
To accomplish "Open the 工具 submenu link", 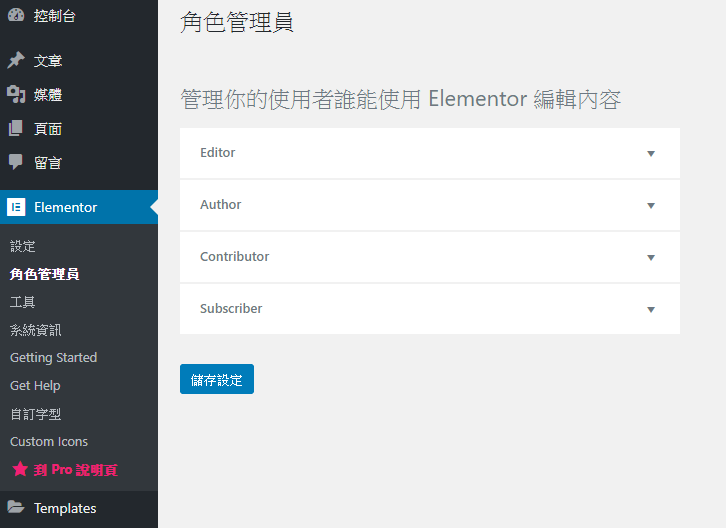I will coord(23,302).
